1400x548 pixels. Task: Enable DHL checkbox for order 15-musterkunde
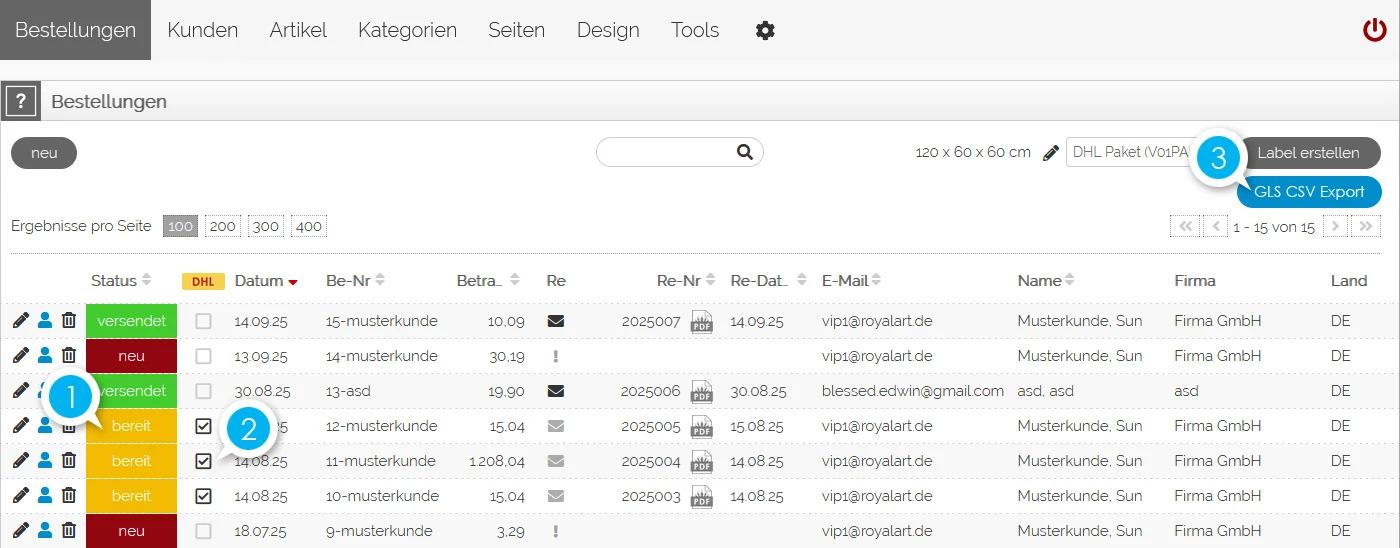(204, 322)
